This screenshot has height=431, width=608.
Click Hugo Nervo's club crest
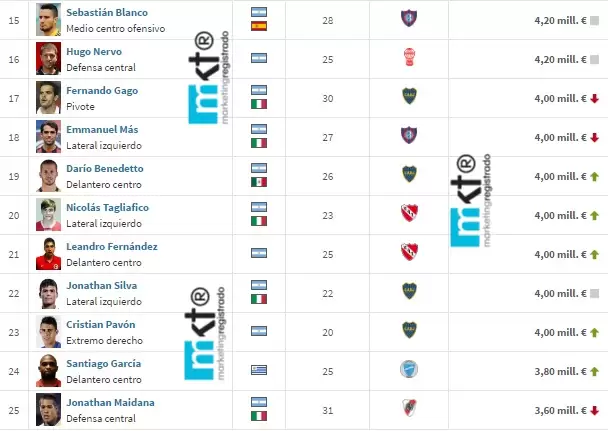click(408, 58)
